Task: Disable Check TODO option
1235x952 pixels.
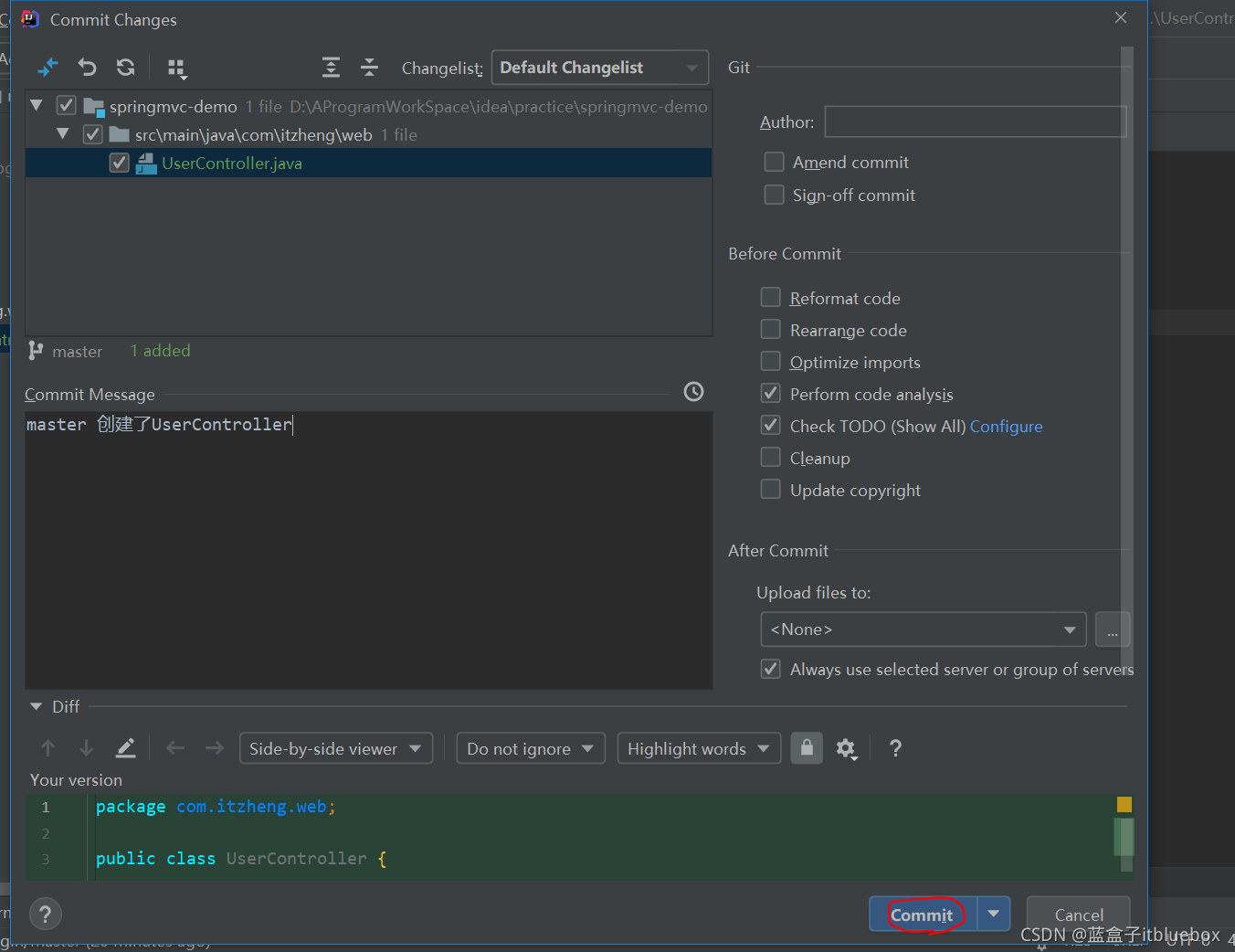Action: tap(771, 426)
